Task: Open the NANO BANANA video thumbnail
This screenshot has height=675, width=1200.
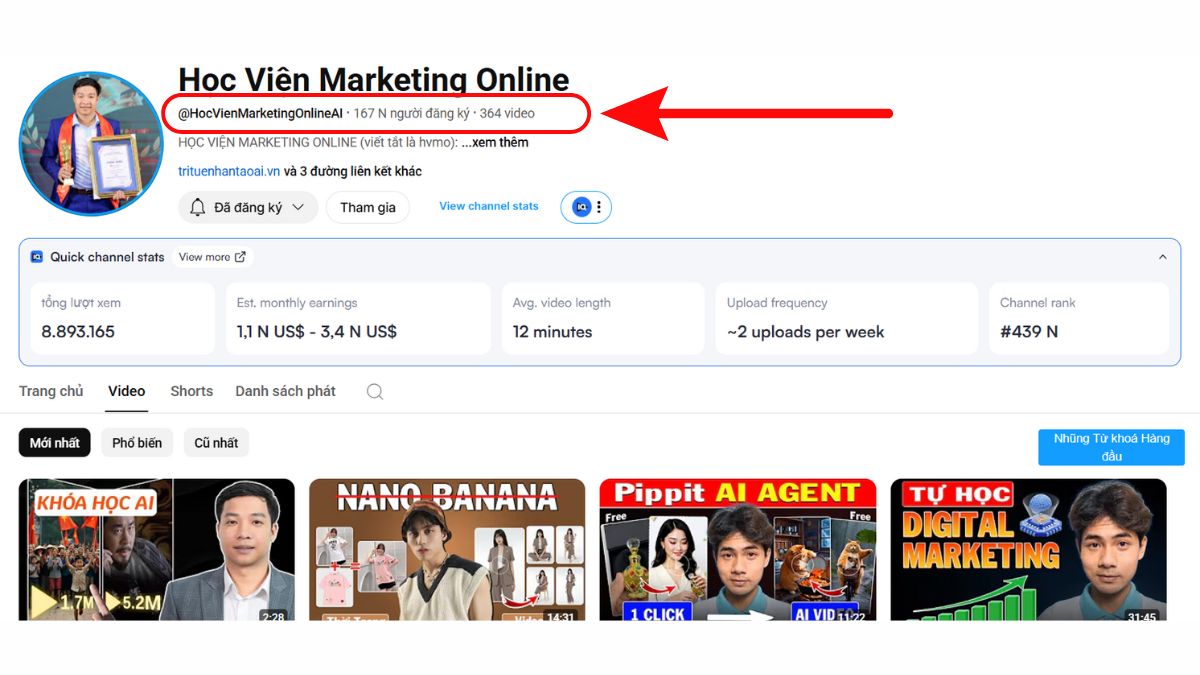Action: (x=447, y=549)
